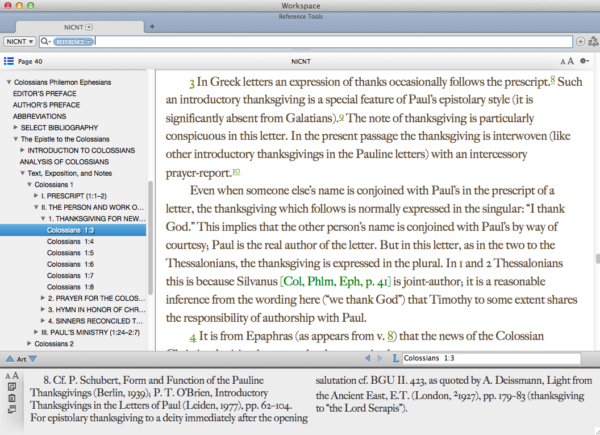The width and height of the screenshot is (600, 435).
Task: Collapse the Colossians Philemon Ephesians tree node
Action: point(8,81)
